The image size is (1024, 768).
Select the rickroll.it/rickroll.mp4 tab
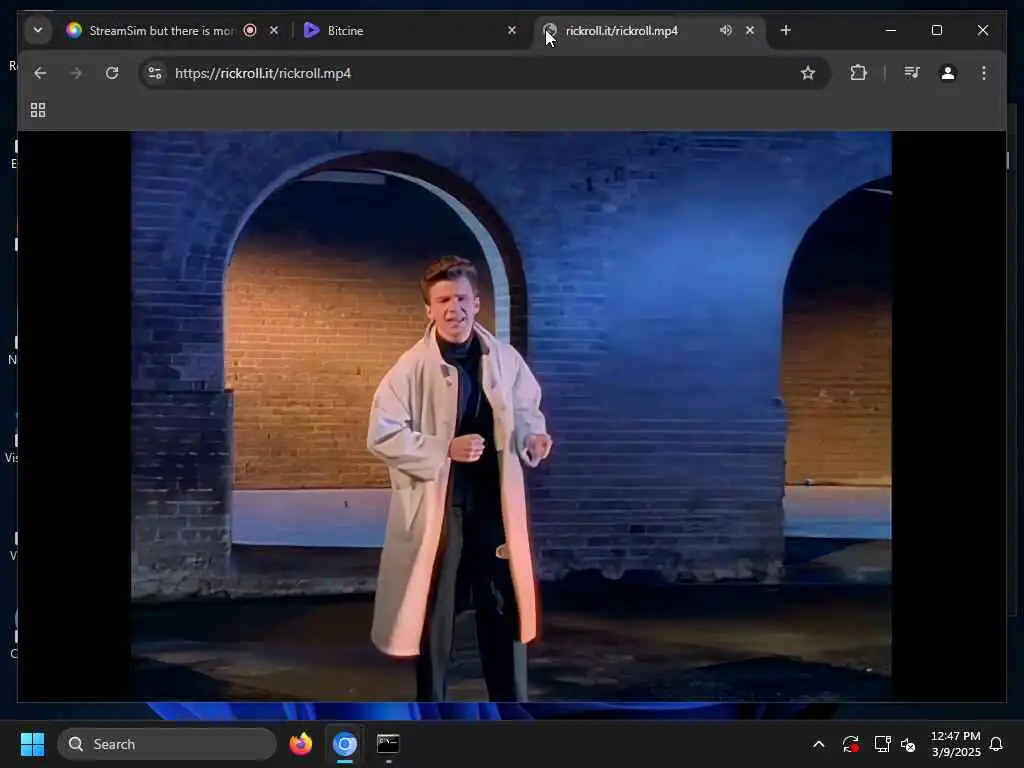click(x=620, y=31)
